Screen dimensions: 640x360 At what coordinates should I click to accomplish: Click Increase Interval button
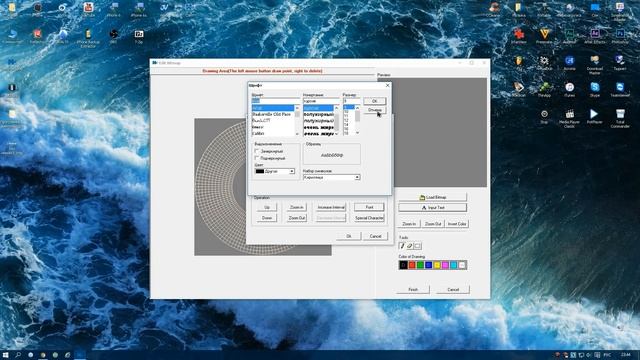coord(331,207)
